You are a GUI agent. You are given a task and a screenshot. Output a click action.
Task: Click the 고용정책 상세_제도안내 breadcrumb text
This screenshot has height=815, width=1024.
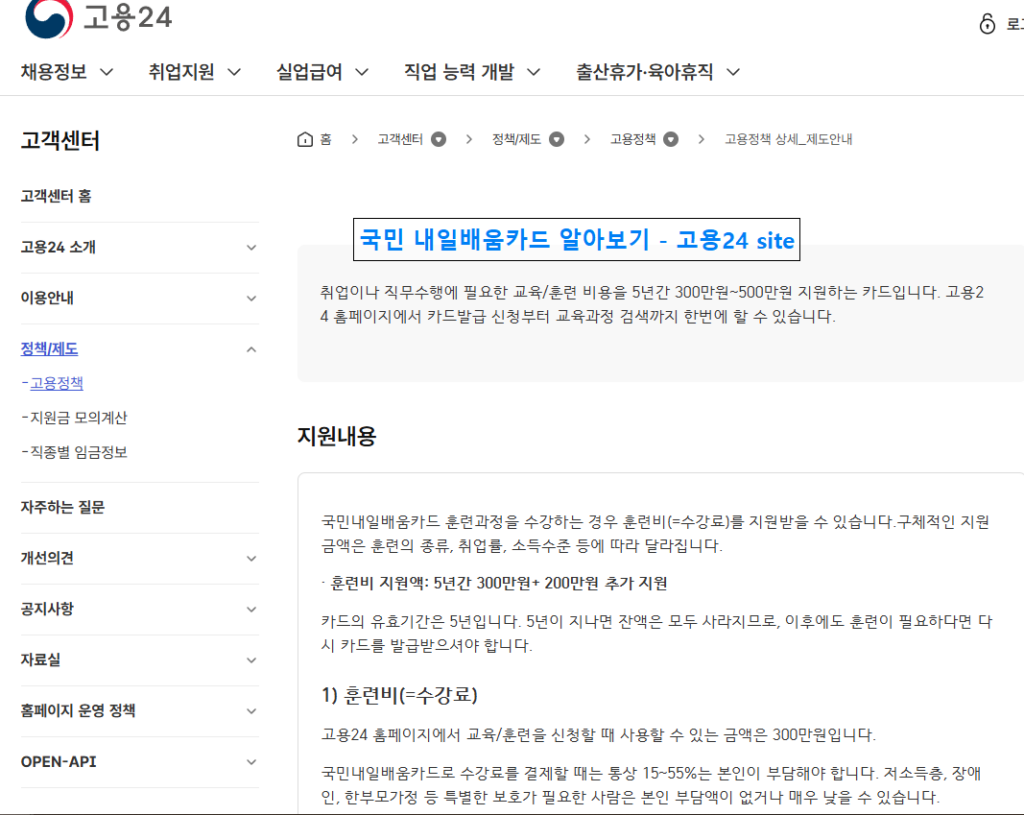click(x=788, y=139)
